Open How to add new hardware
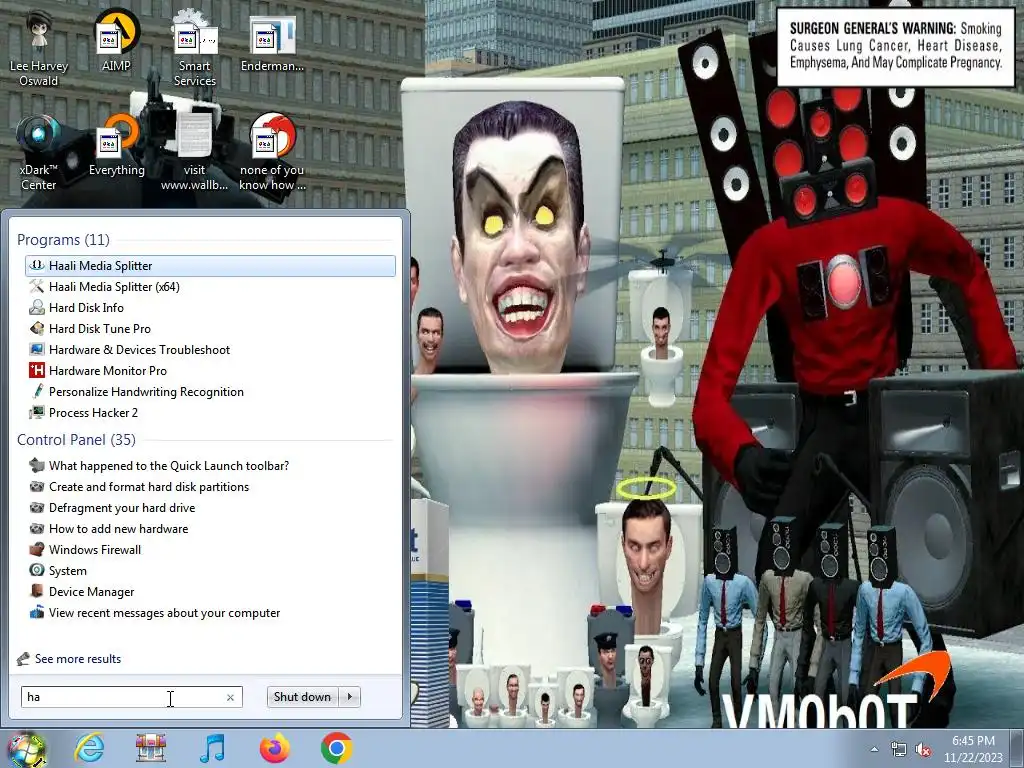 [210, 528]
